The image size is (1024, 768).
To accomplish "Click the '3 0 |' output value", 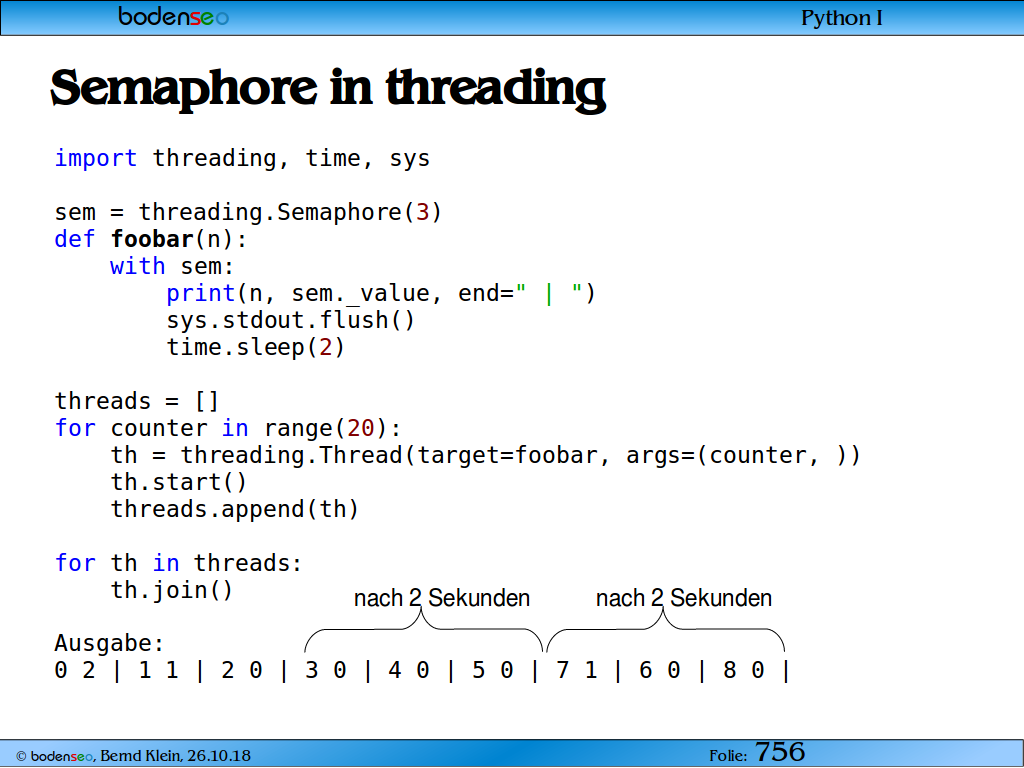I will point(338,671).
